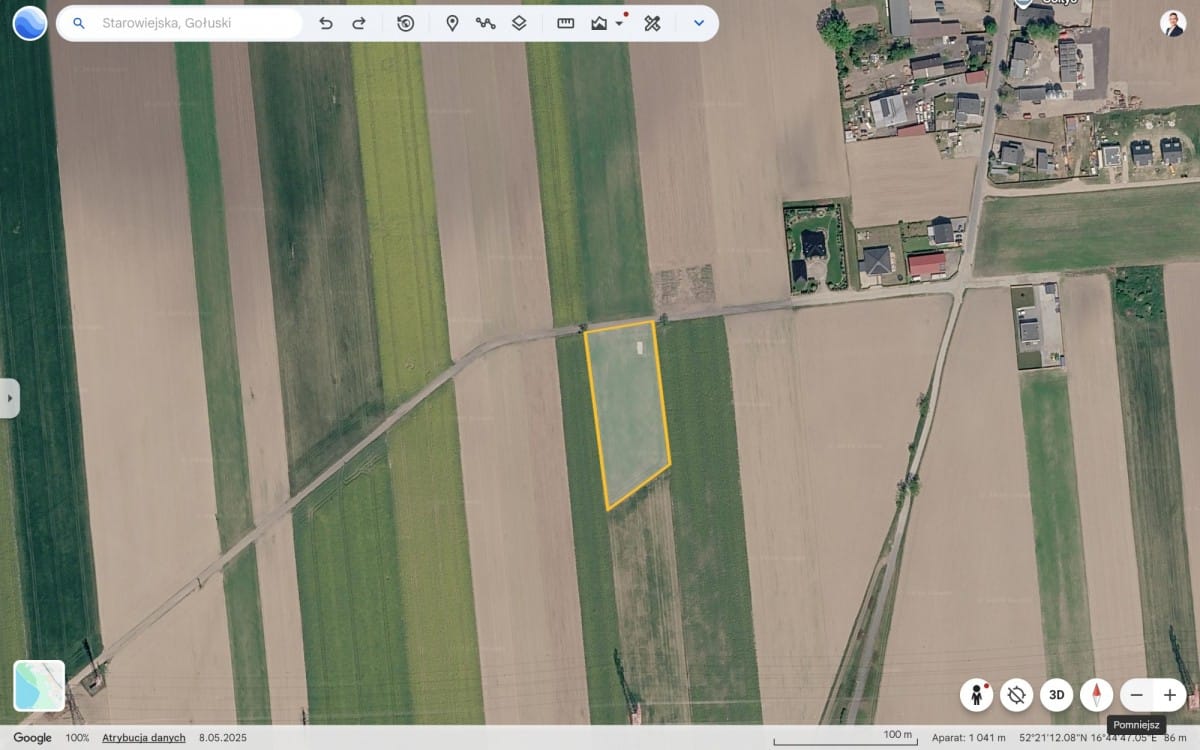1200x750 pixels.
Task: Zoom out with the minus button
Action: [1137, 695]
